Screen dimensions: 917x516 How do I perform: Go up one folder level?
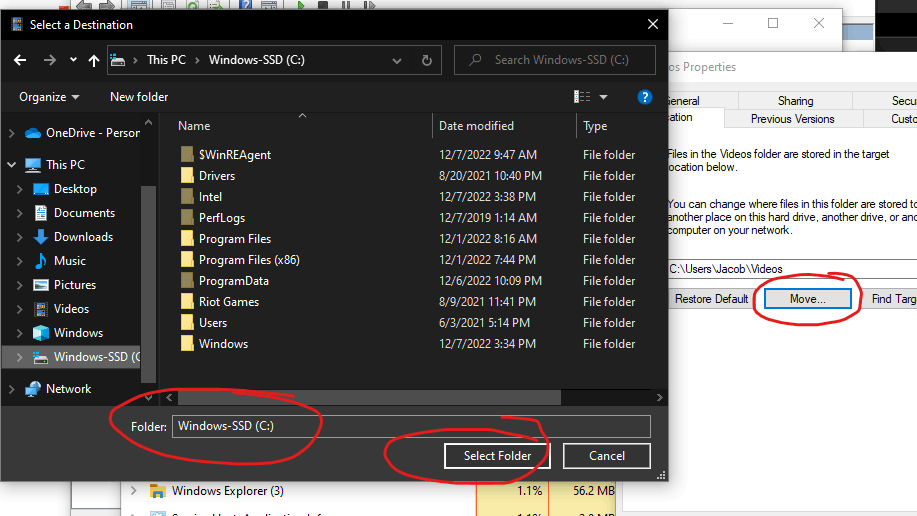pos(94,60)
